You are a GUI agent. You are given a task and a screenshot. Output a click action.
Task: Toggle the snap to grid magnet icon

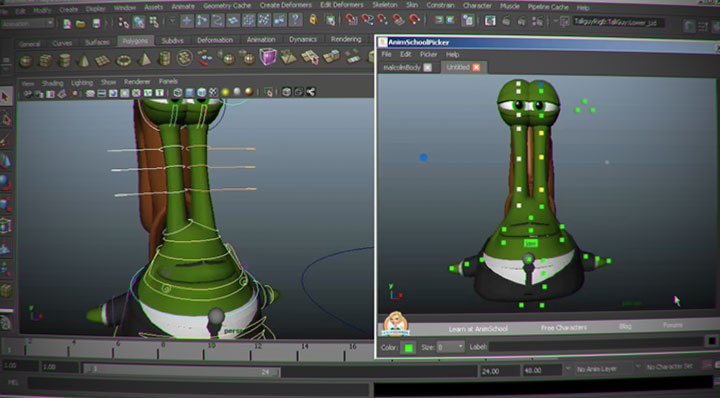(x=352, y=19)
